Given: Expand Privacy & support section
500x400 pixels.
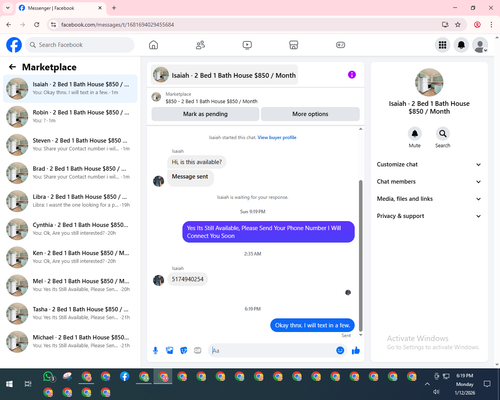Looking at the screenshot, I should (x=429, y=216).
